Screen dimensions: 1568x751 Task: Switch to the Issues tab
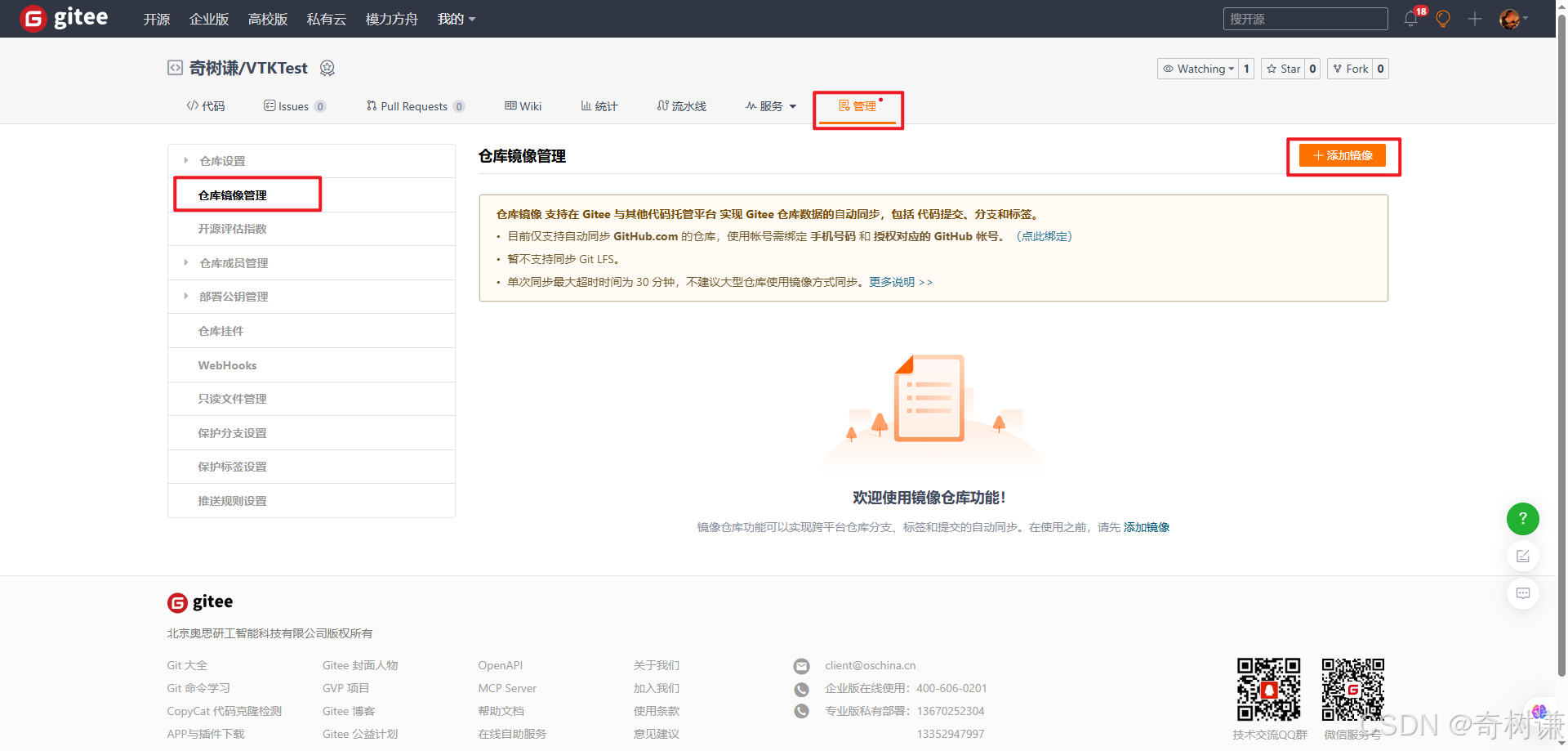click(295, 106)
